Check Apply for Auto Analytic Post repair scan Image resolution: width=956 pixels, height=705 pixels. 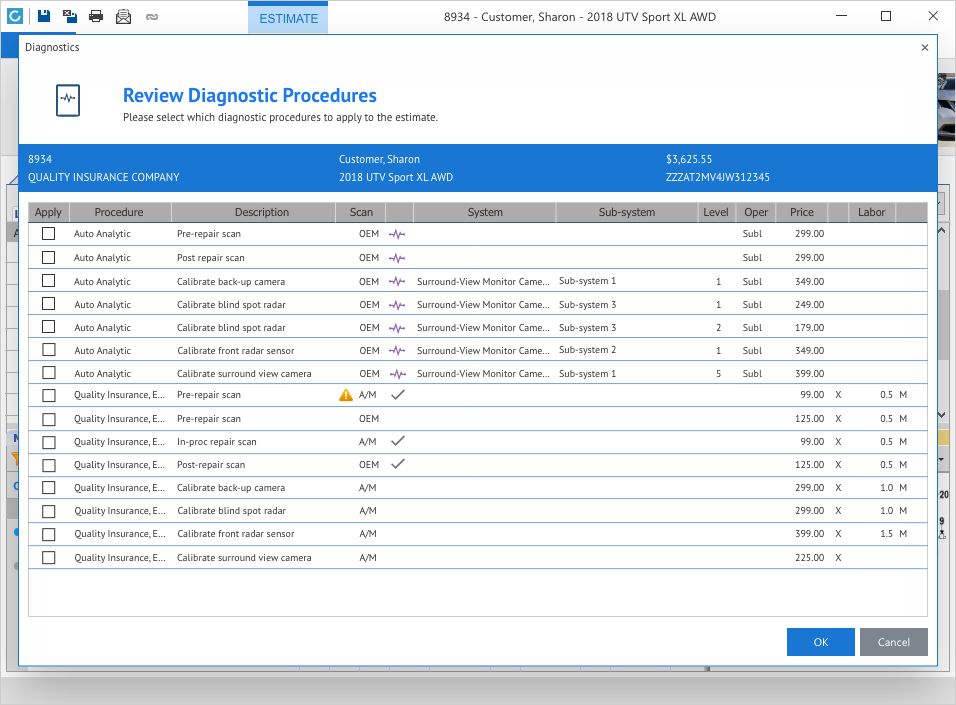[49, 257]
